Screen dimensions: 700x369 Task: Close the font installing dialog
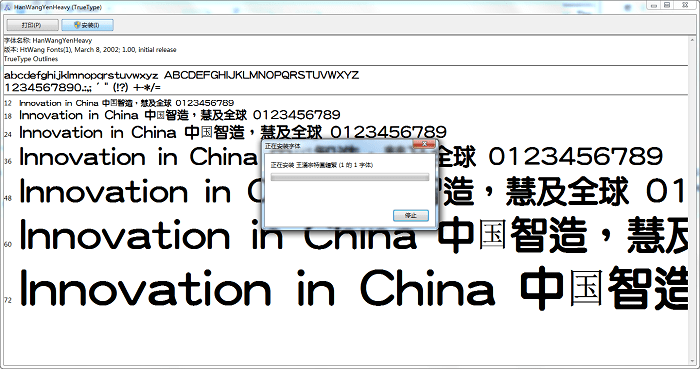[x=425, y=144]
